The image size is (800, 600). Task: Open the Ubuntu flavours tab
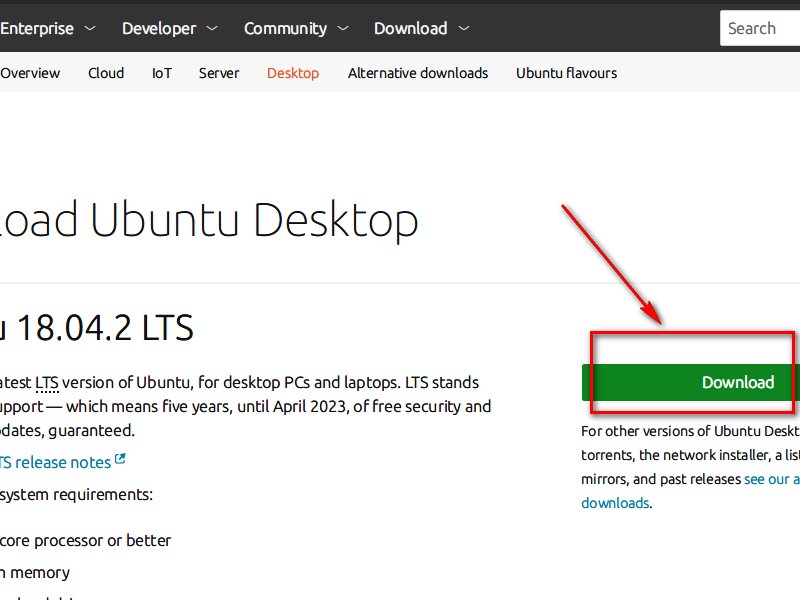[566, 73]
